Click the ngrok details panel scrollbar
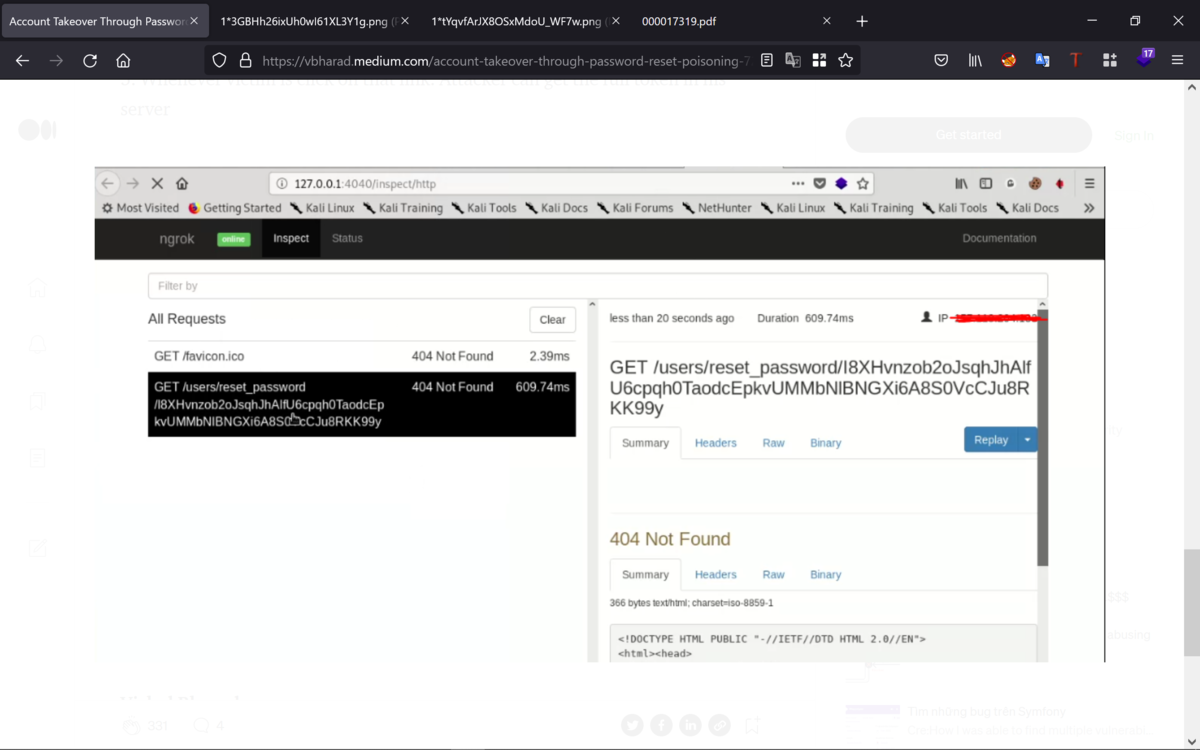 (1043, 437)
